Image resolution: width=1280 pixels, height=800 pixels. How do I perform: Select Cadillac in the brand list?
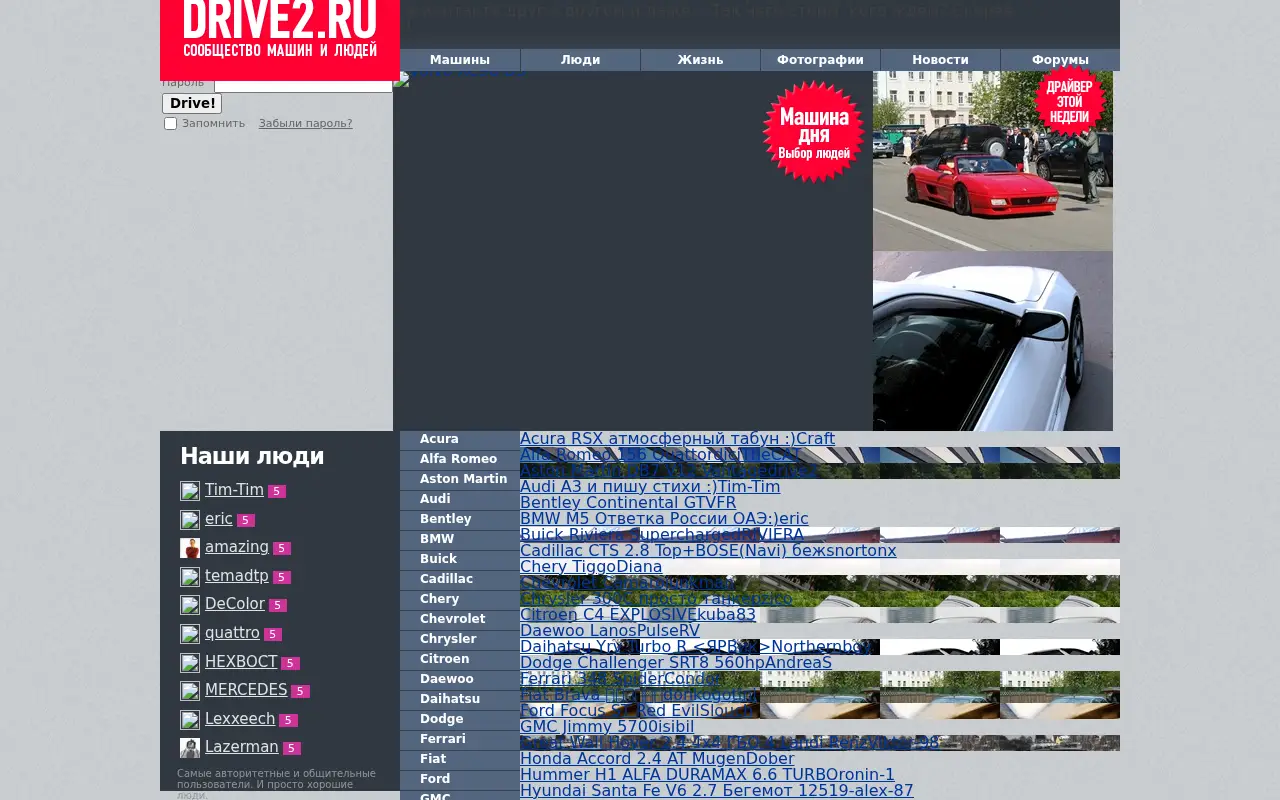pos(460,580)
